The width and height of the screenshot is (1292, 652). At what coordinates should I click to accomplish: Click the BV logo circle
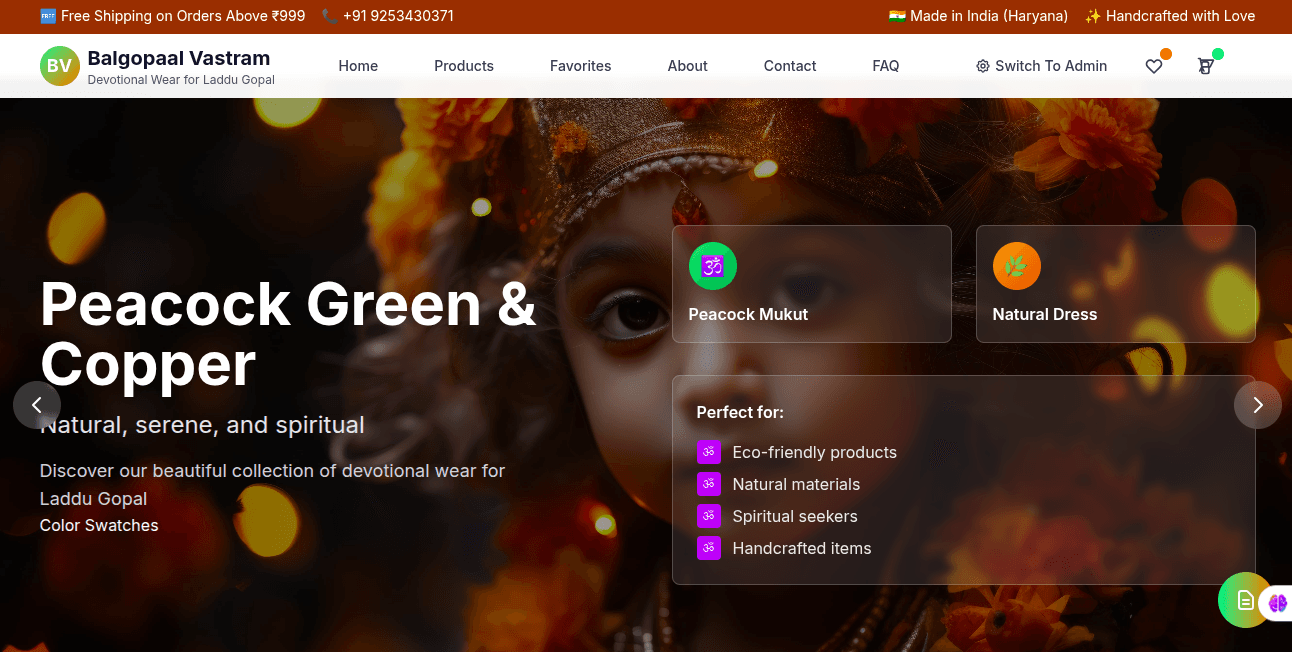60,66
